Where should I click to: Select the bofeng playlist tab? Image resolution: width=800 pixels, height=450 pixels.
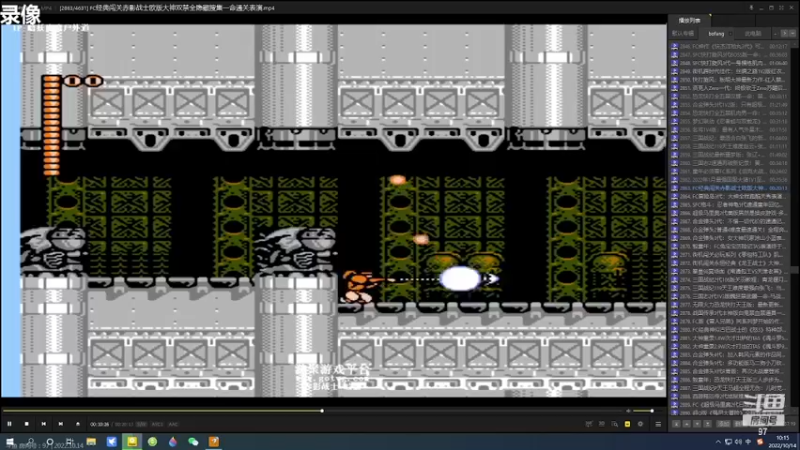(x=716, y=33)
